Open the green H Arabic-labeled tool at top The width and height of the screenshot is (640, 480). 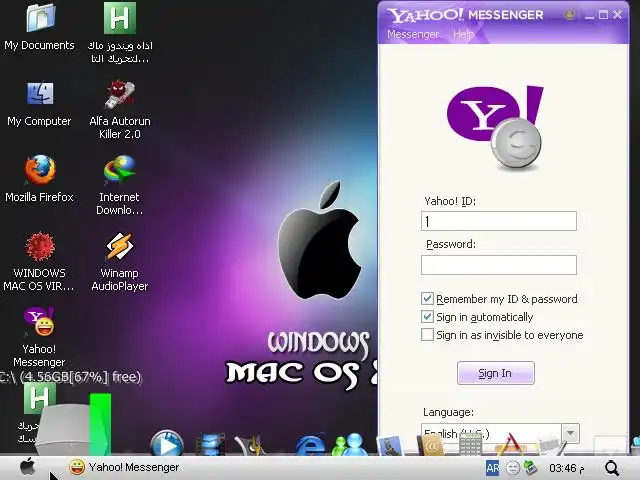point(120,33)
